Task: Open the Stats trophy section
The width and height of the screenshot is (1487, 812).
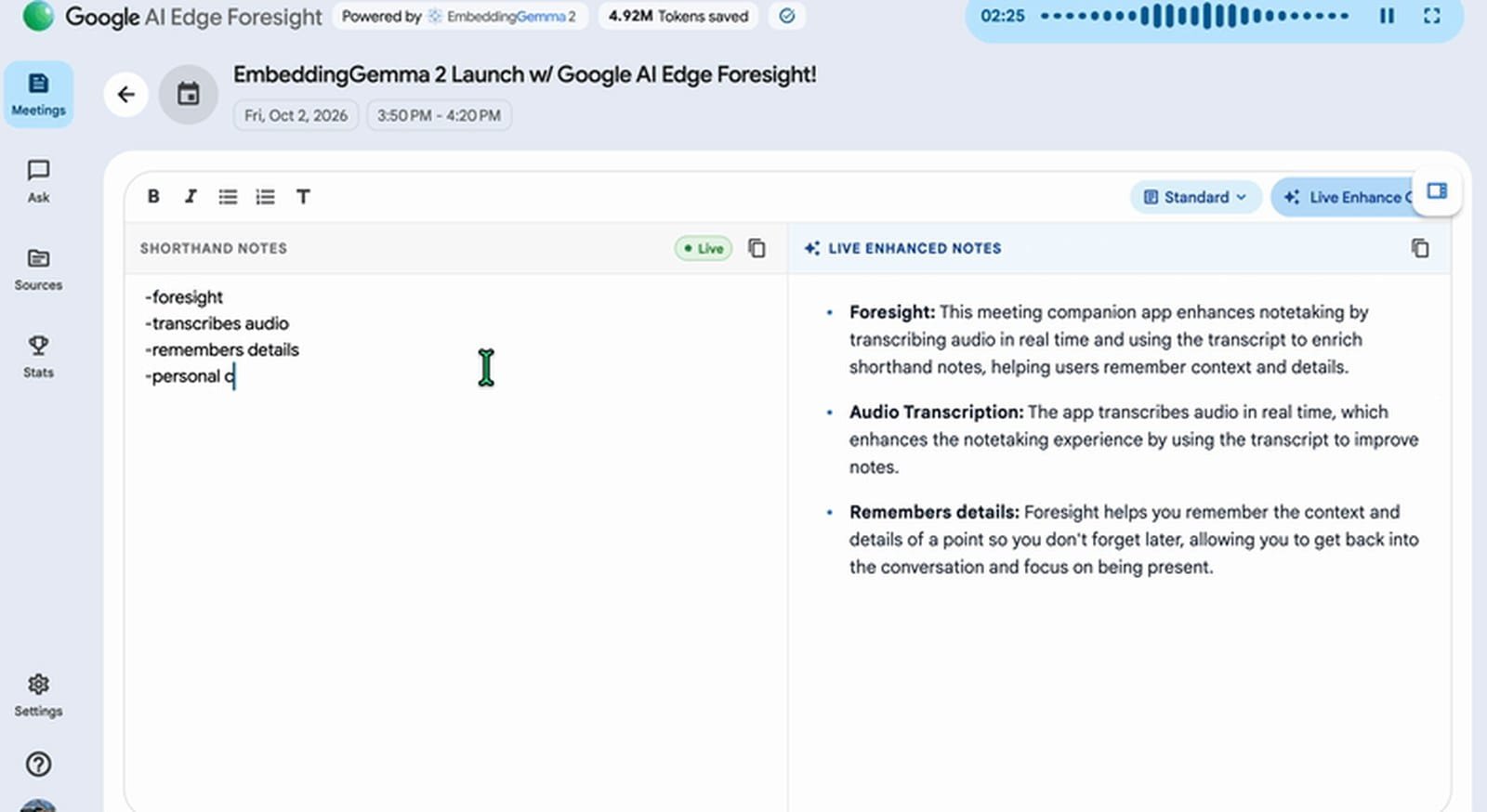Action: tap(38, 357)
